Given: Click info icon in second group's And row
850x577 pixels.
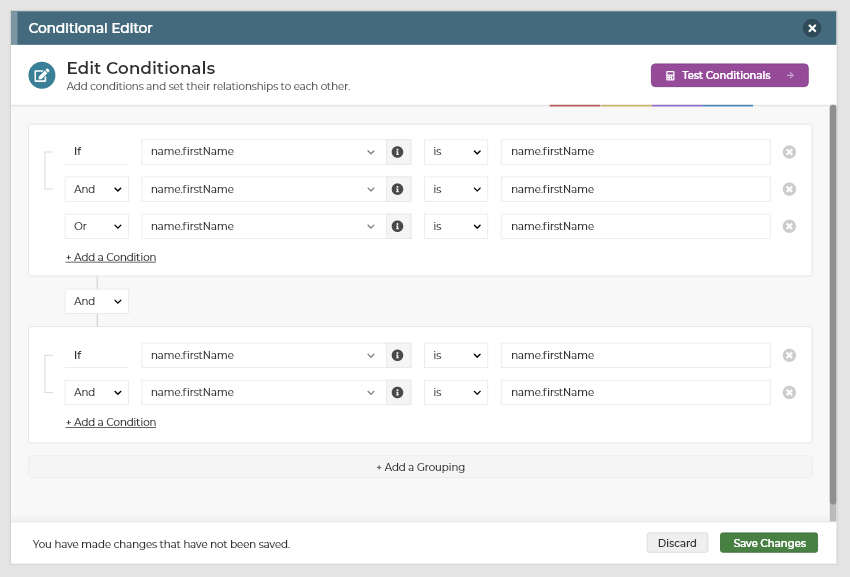Looking at the screenshot, I should (398, 392).
